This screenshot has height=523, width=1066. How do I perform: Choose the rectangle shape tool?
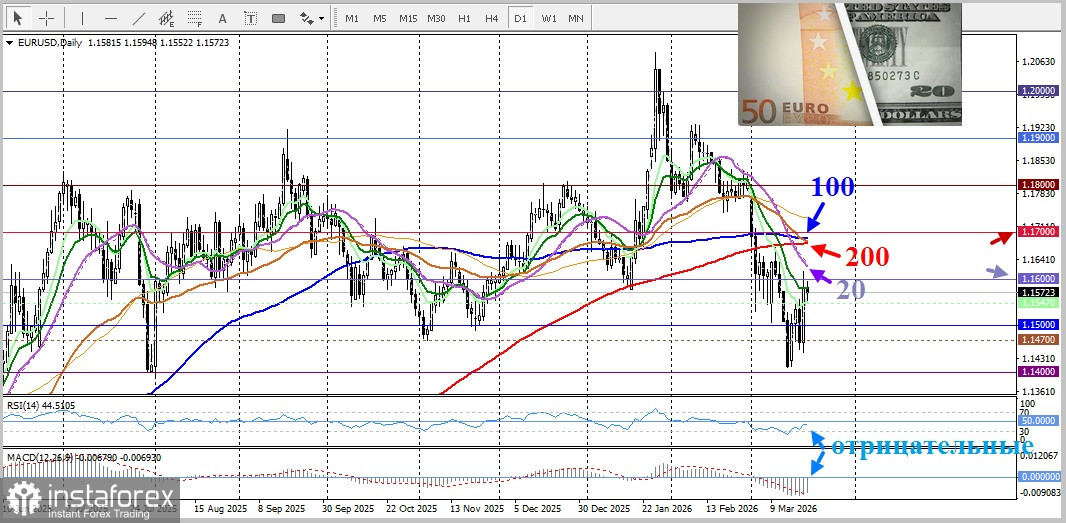(278, 18)
